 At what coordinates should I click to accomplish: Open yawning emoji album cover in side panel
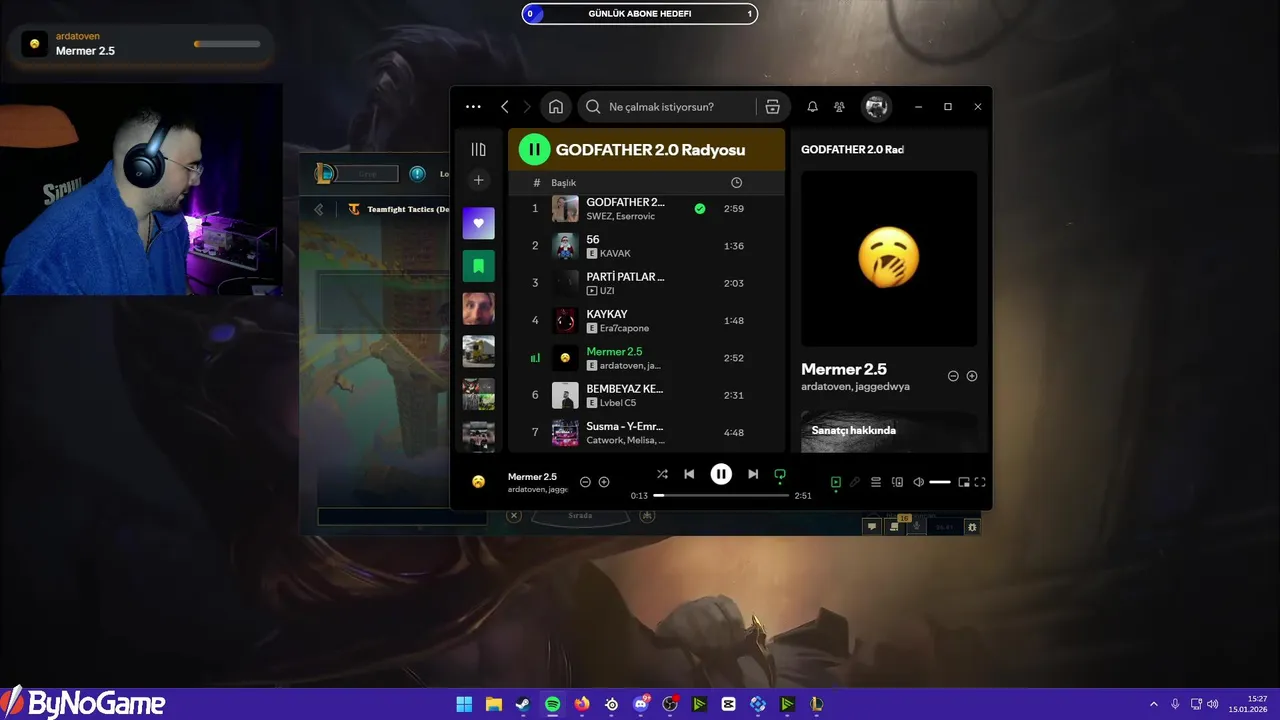coord(889,259)
